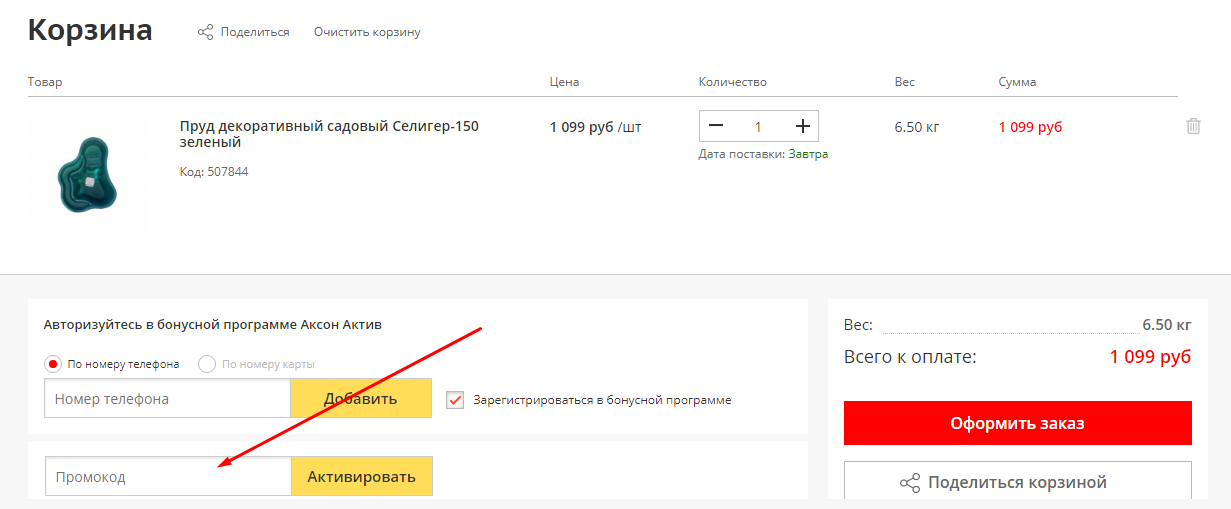Click the weight 6.50 кг in the item row
Viewport: 1231px width, 509px height.
coord(917,127)
